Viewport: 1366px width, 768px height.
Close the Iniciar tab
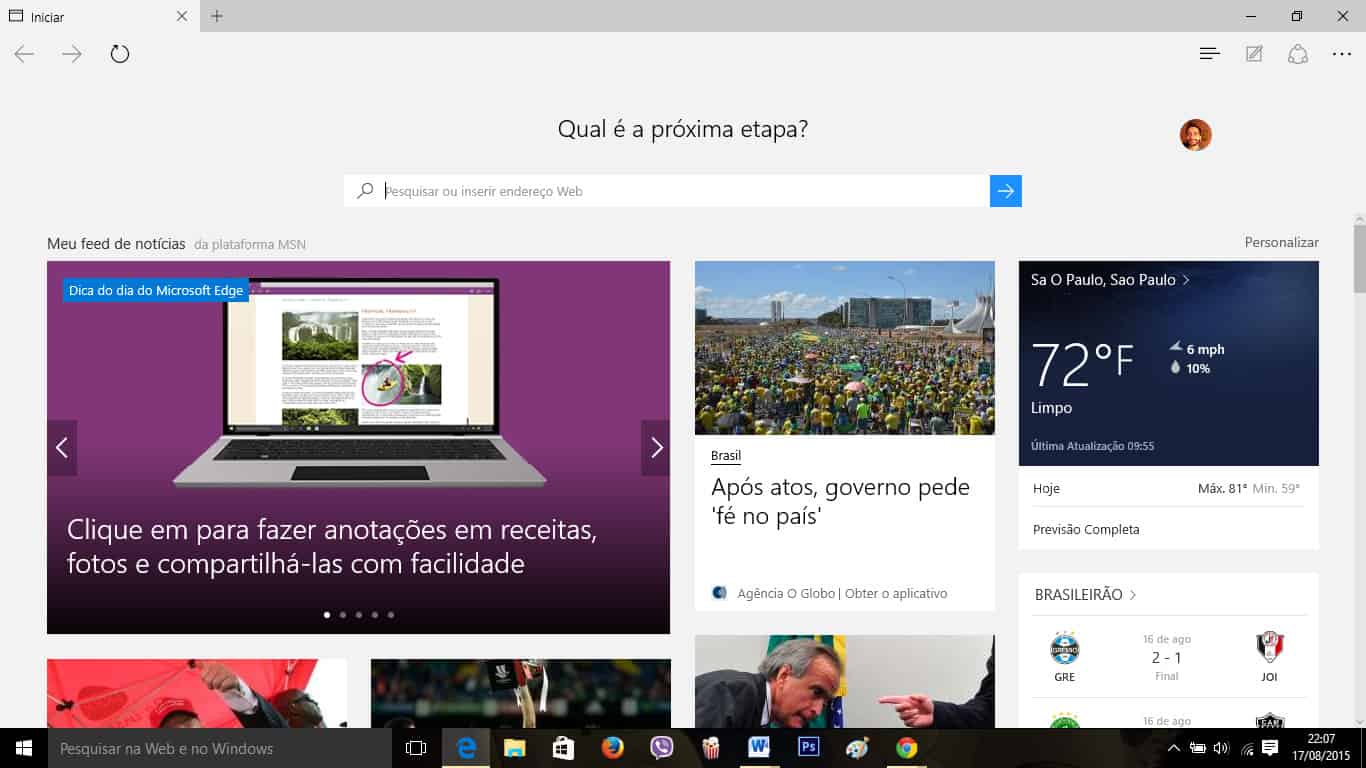pyautogui.click(x=181, y=16)
